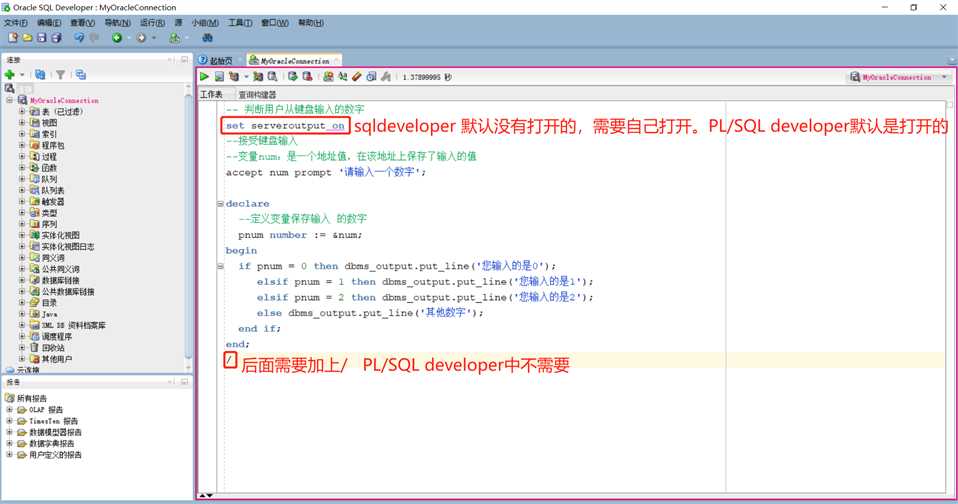
Task: Click the Save icon in main toolbar
Action: pos(42,38)
